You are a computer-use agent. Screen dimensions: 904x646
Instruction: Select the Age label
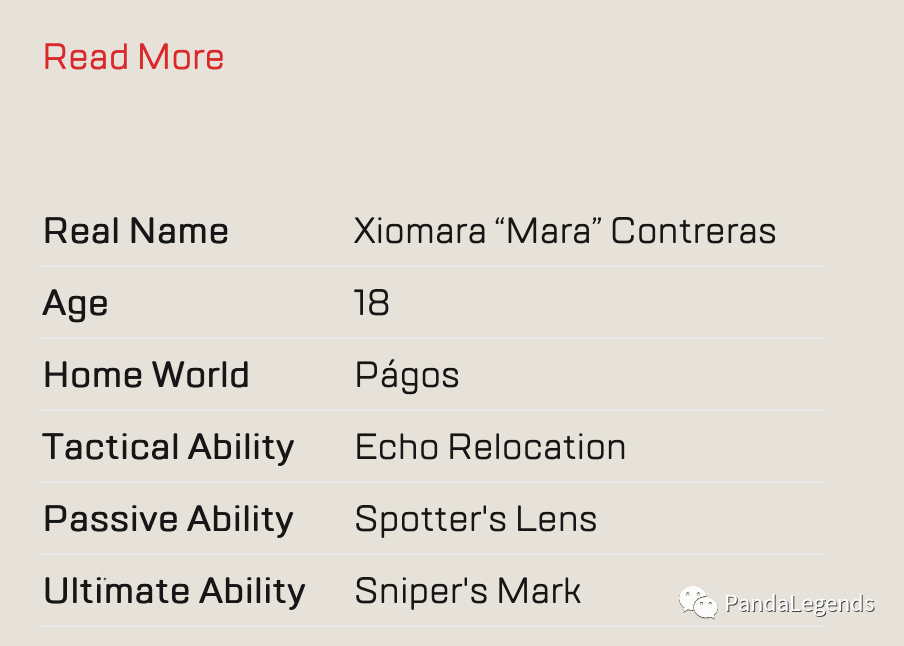coord(76,304)
